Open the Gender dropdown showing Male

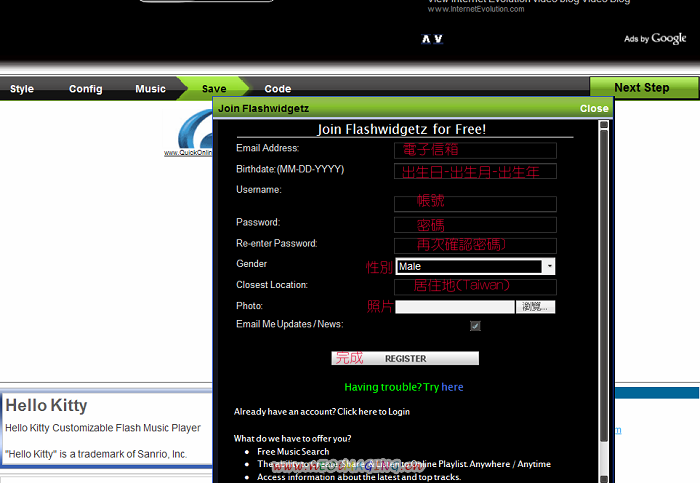coord(475,266)
